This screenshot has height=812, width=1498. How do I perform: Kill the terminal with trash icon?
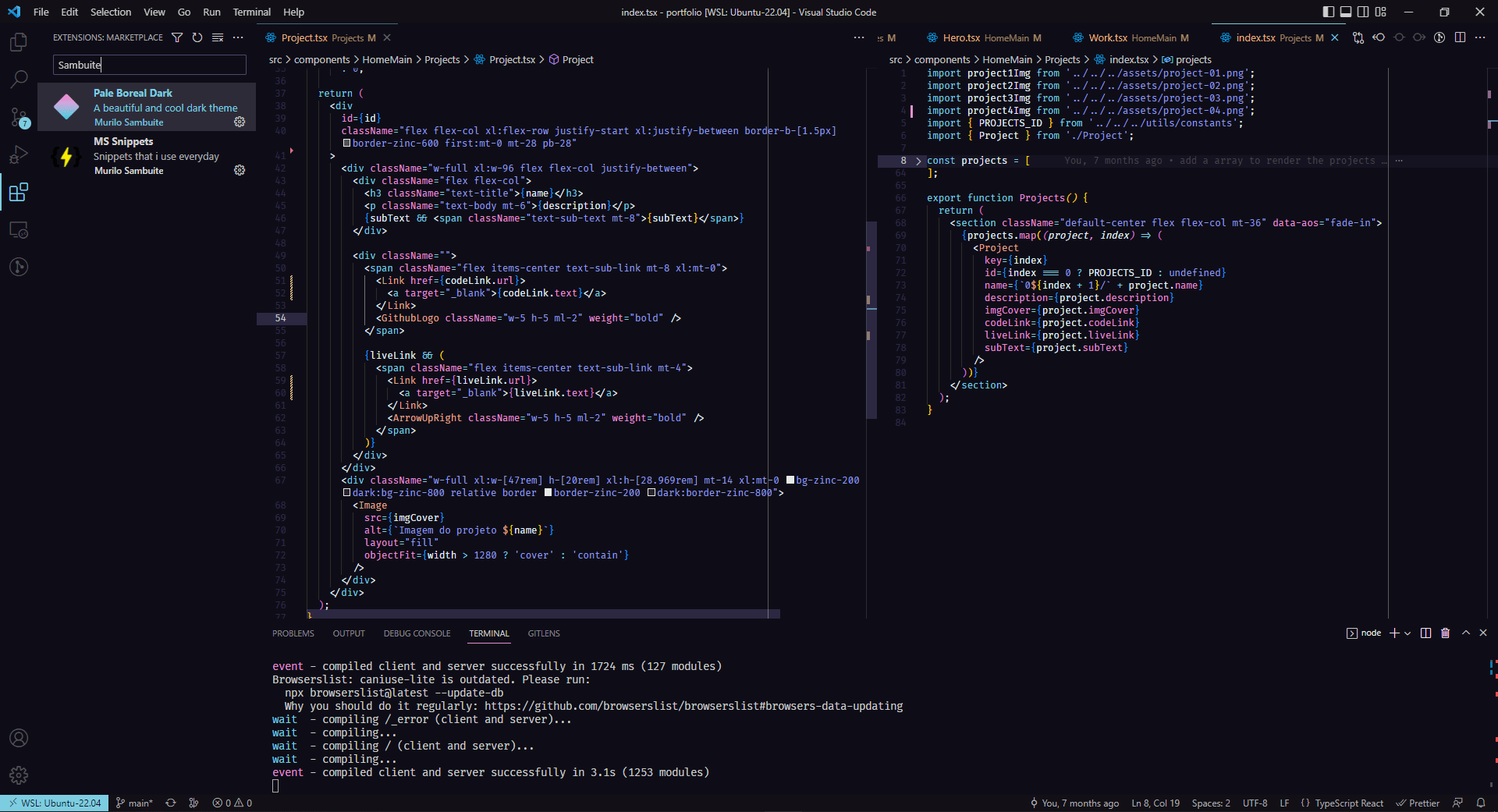1445,633
